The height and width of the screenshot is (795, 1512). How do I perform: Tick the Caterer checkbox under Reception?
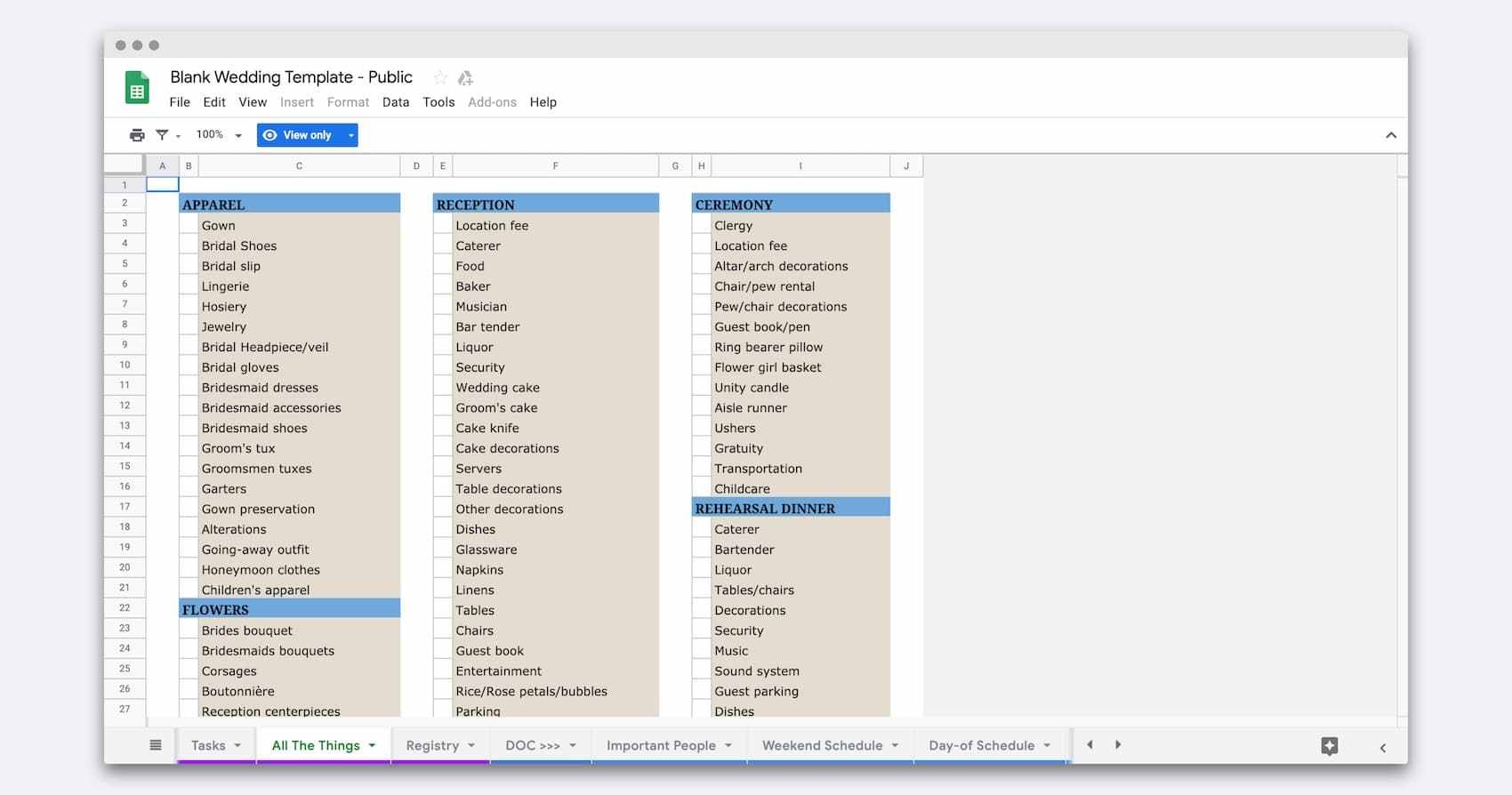tap(443, 246)
